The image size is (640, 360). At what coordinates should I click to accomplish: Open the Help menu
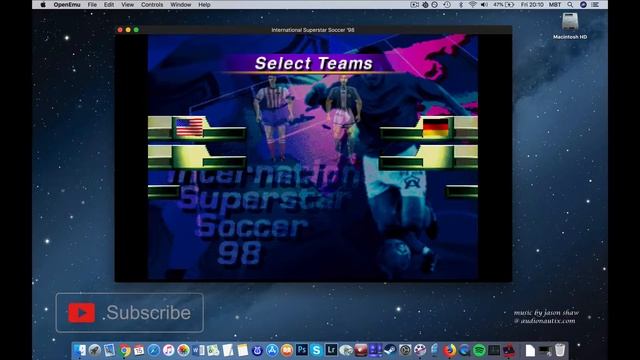pos(204,5)
